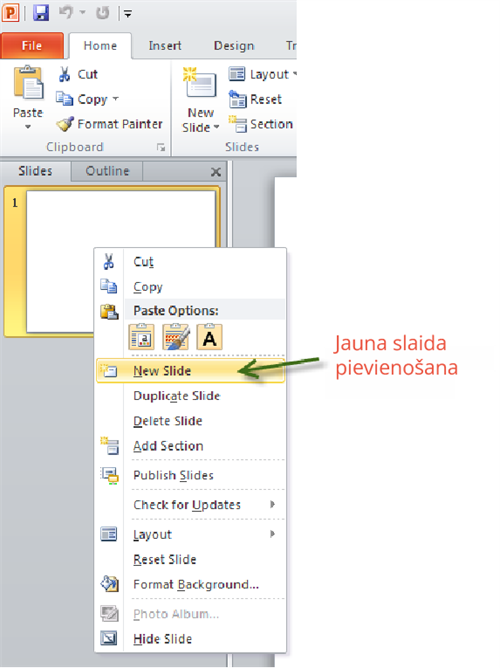The width and height of the screenshot is (500, 668).
Task: Undo the last action
Action: click(66, 13)
